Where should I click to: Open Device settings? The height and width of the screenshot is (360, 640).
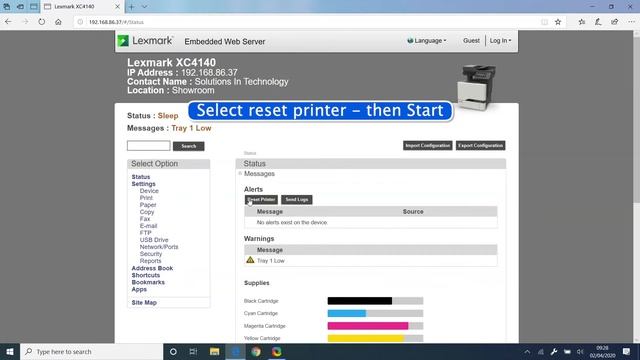149,191
